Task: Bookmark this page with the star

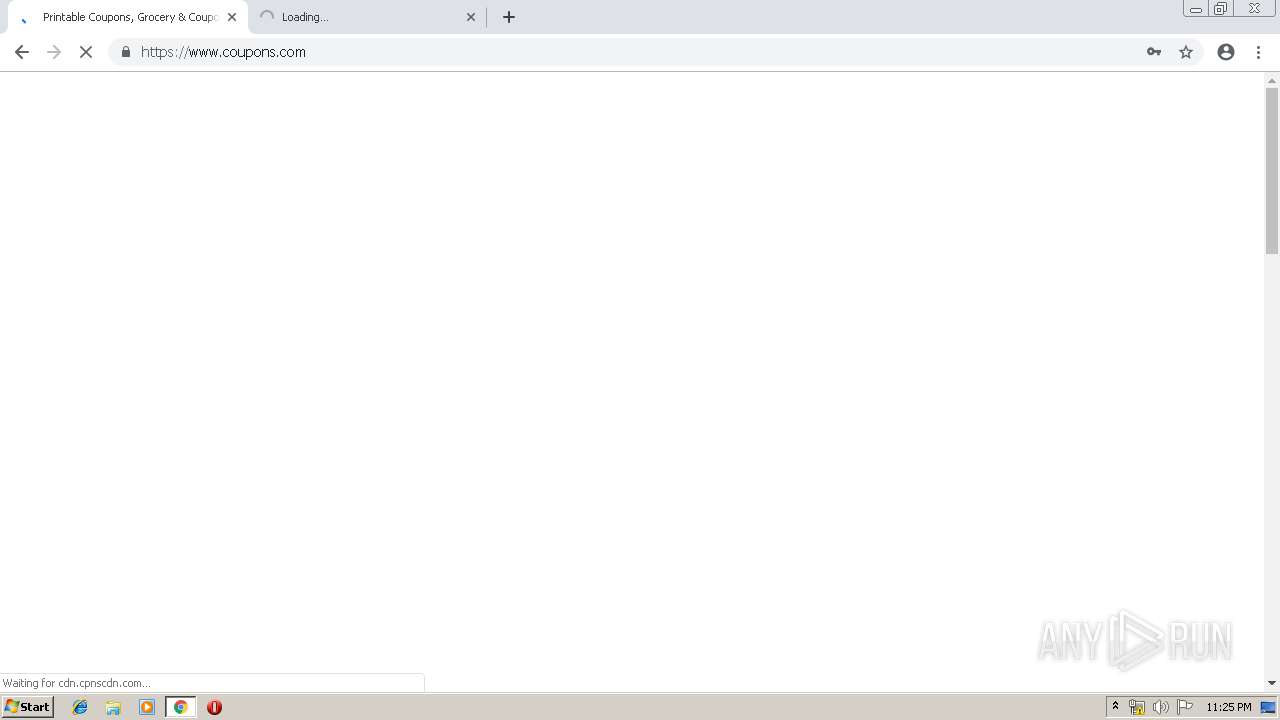Action: [x=1186, y=52]
